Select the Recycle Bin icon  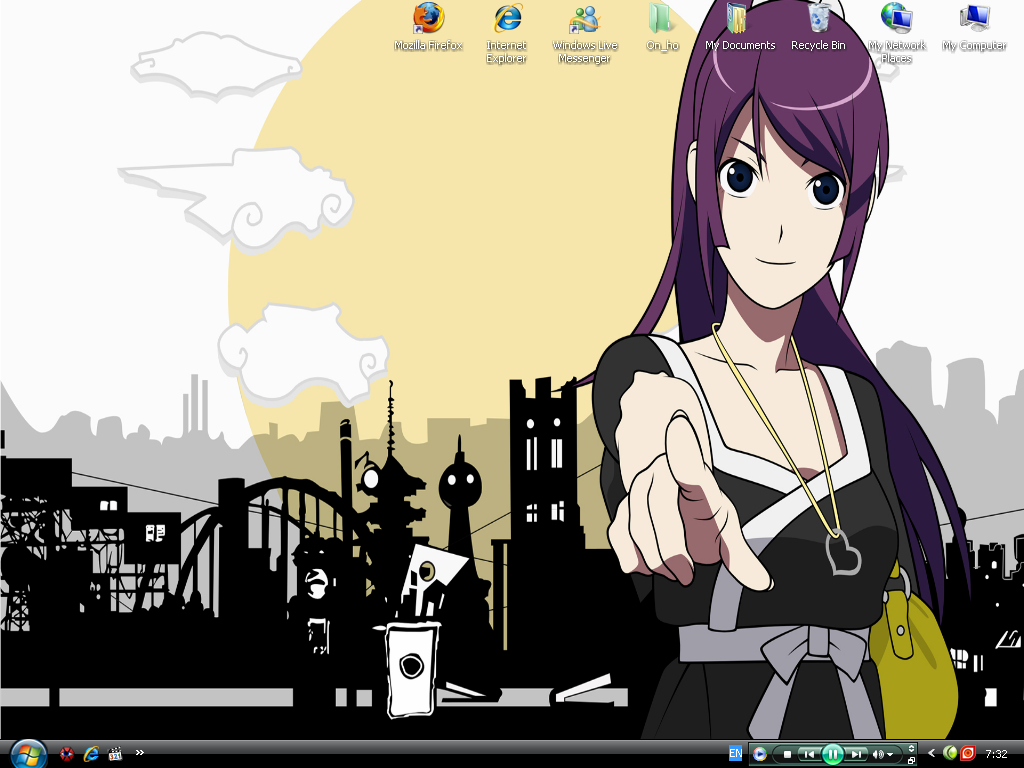[x=818, y=27]
